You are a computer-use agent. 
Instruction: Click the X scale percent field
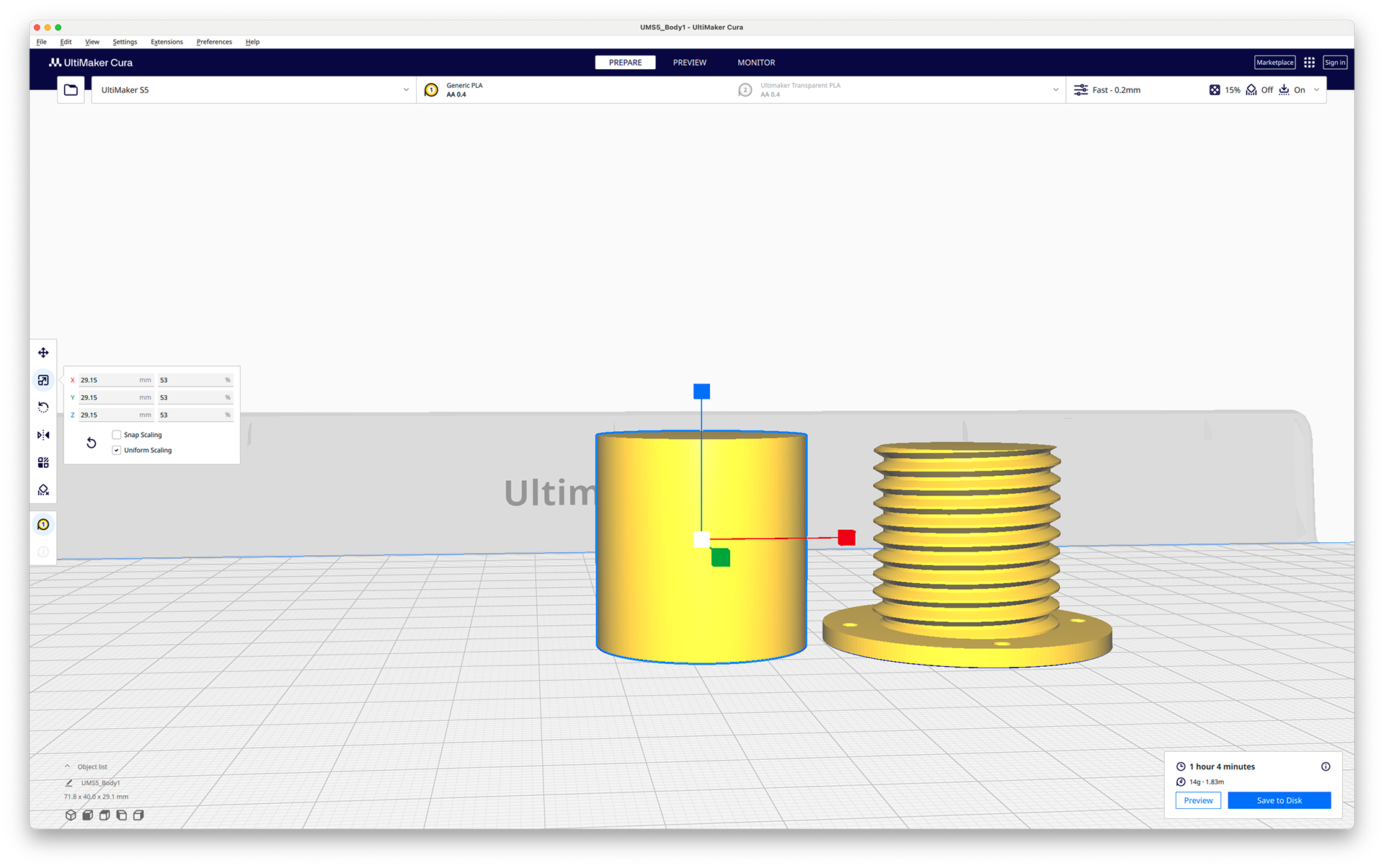195,380
